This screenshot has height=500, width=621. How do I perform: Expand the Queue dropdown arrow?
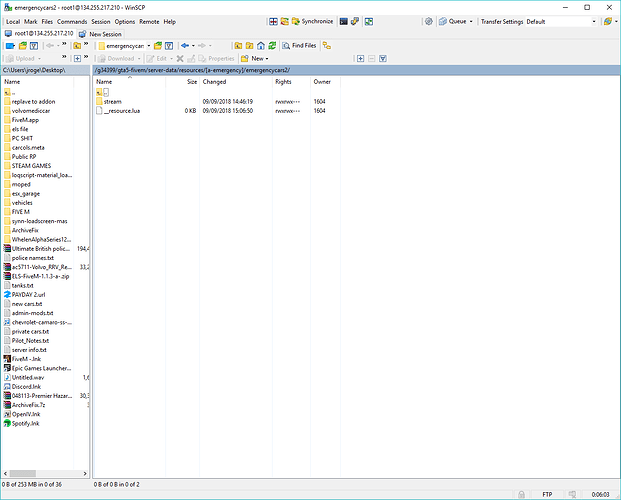[471, 22]
